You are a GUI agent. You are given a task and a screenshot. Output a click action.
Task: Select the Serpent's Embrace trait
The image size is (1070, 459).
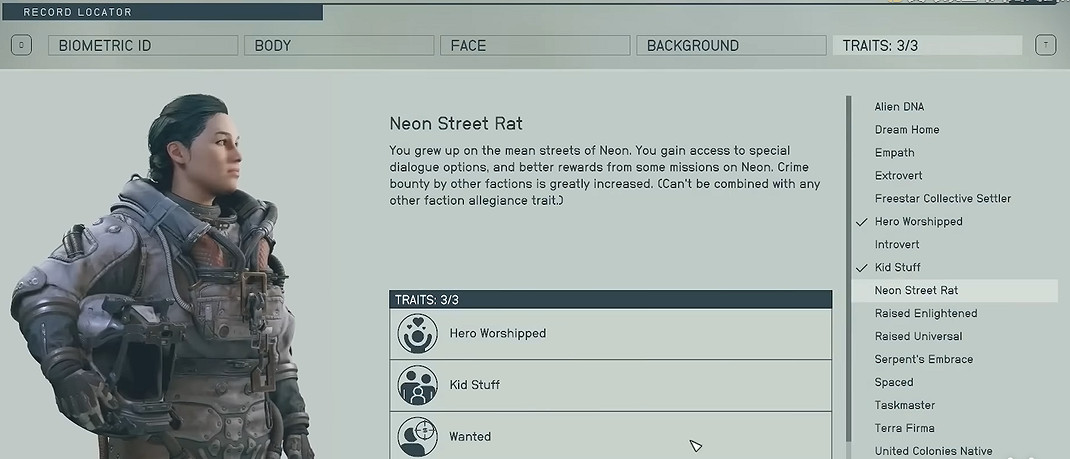tap(923, 360)
